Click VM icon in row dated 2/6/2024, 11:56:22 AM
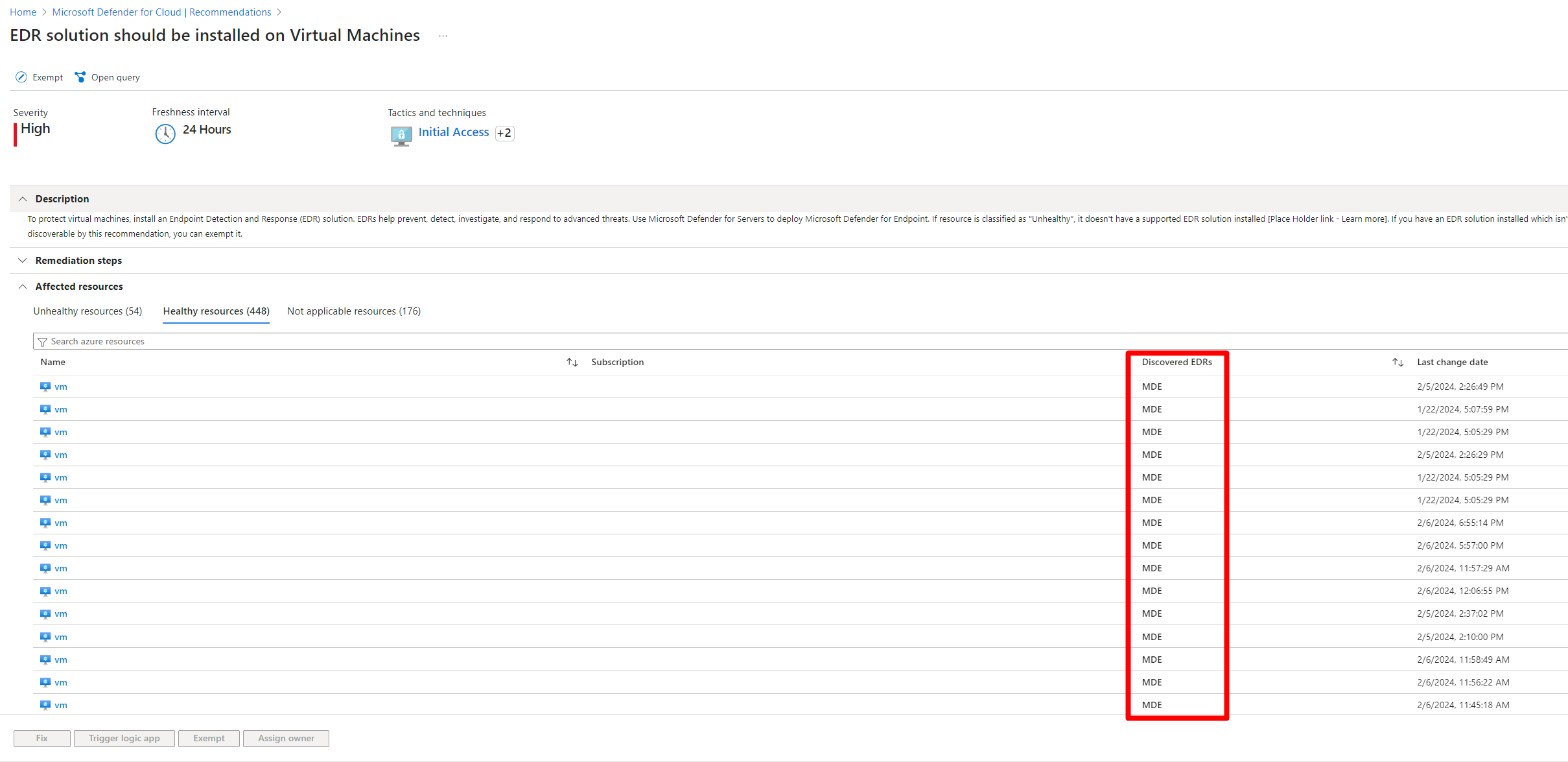The width and height of the screenshot is (1568, 762). tap(45, 682)
